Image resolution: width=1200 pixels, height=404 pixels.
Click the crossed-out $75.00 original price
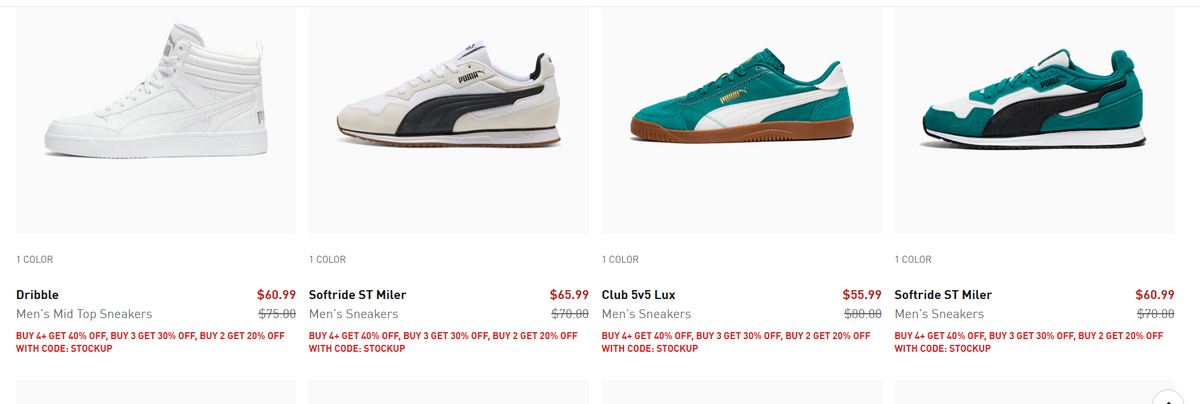click(x=277, y=314)
